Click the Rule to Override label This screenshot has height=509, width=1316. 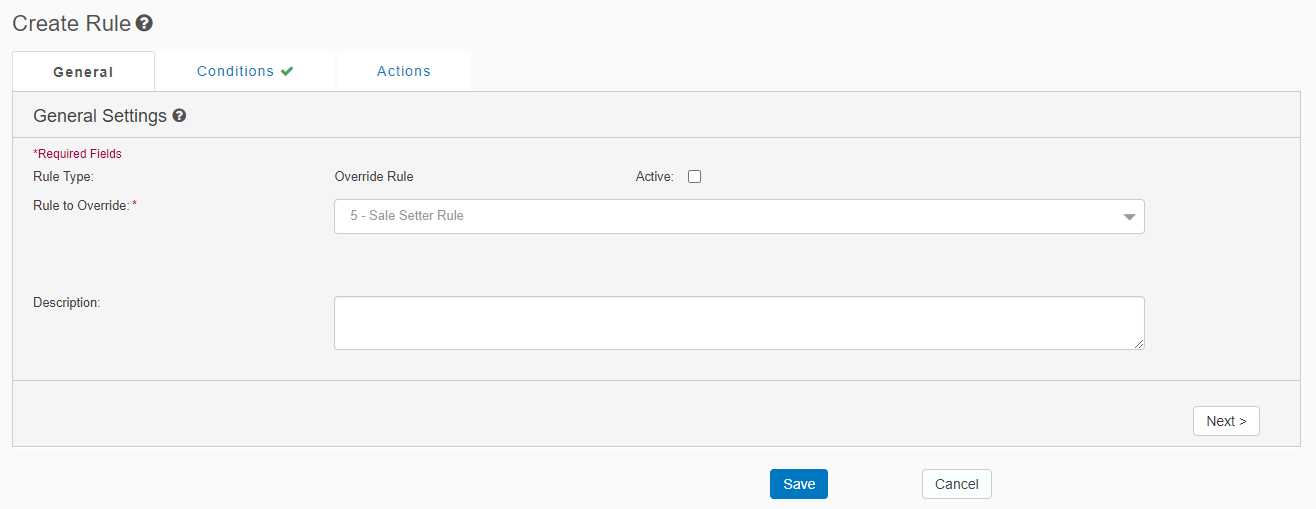tap(82, 205)
